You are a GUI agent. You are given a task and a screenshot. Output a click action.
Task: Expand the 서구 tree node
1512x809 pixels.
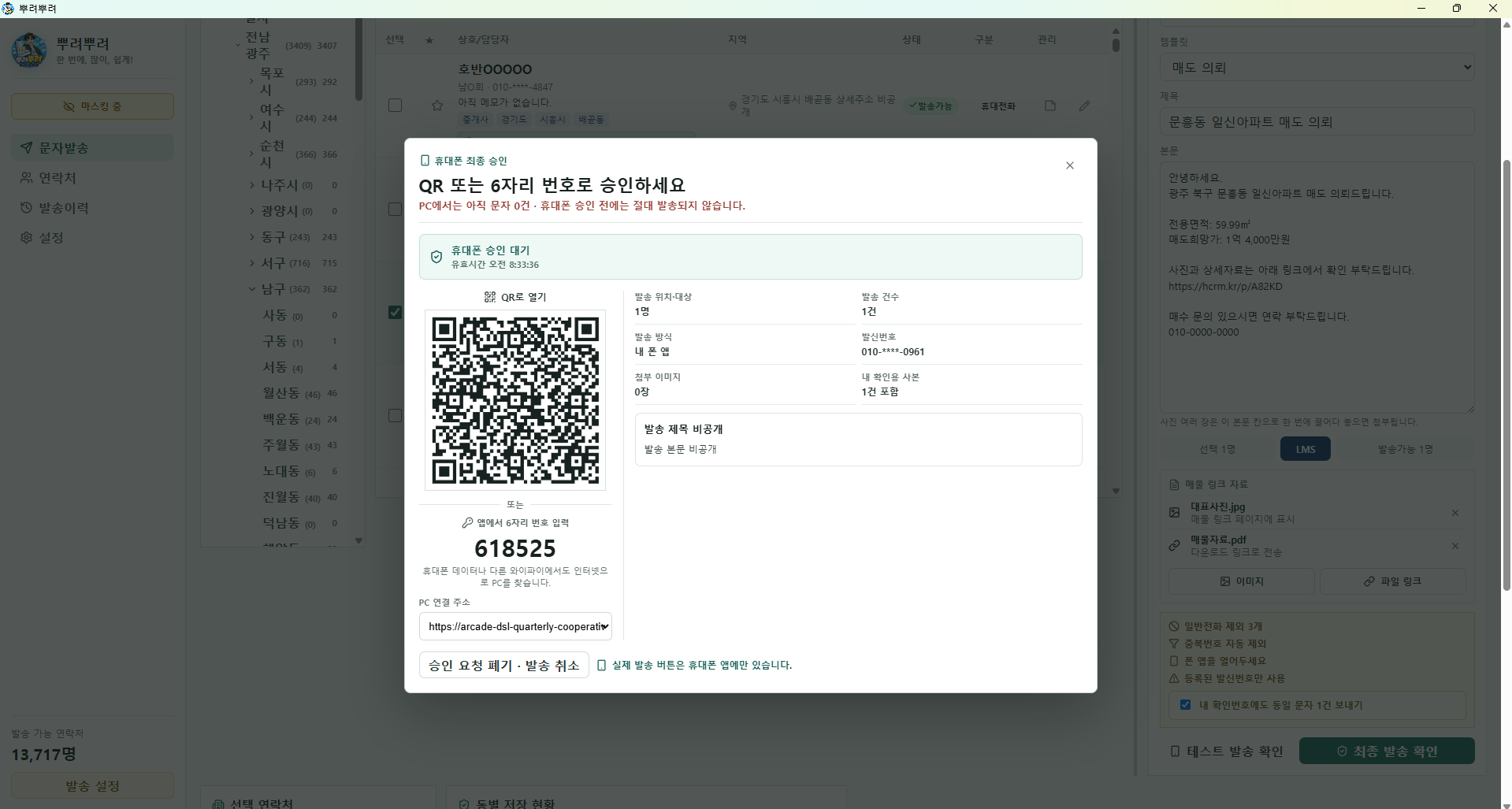pos(251,263)
